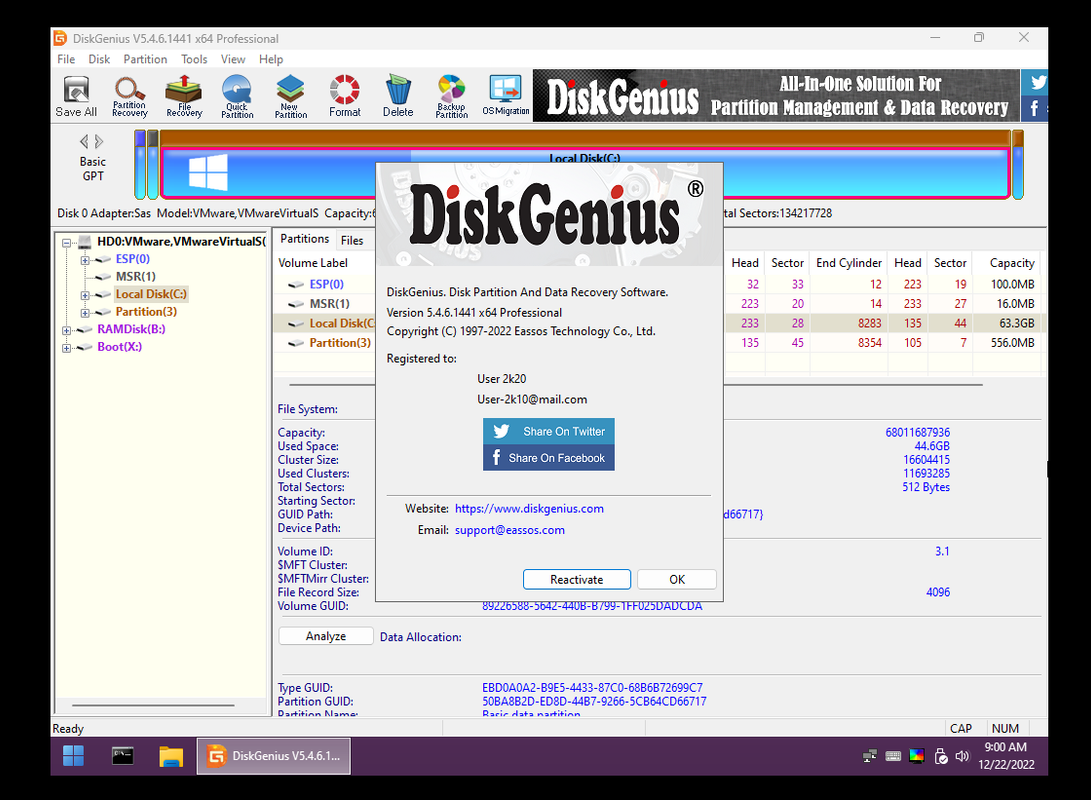Open the File menu
Screen dimensions: 1091x800
point(66,59)
